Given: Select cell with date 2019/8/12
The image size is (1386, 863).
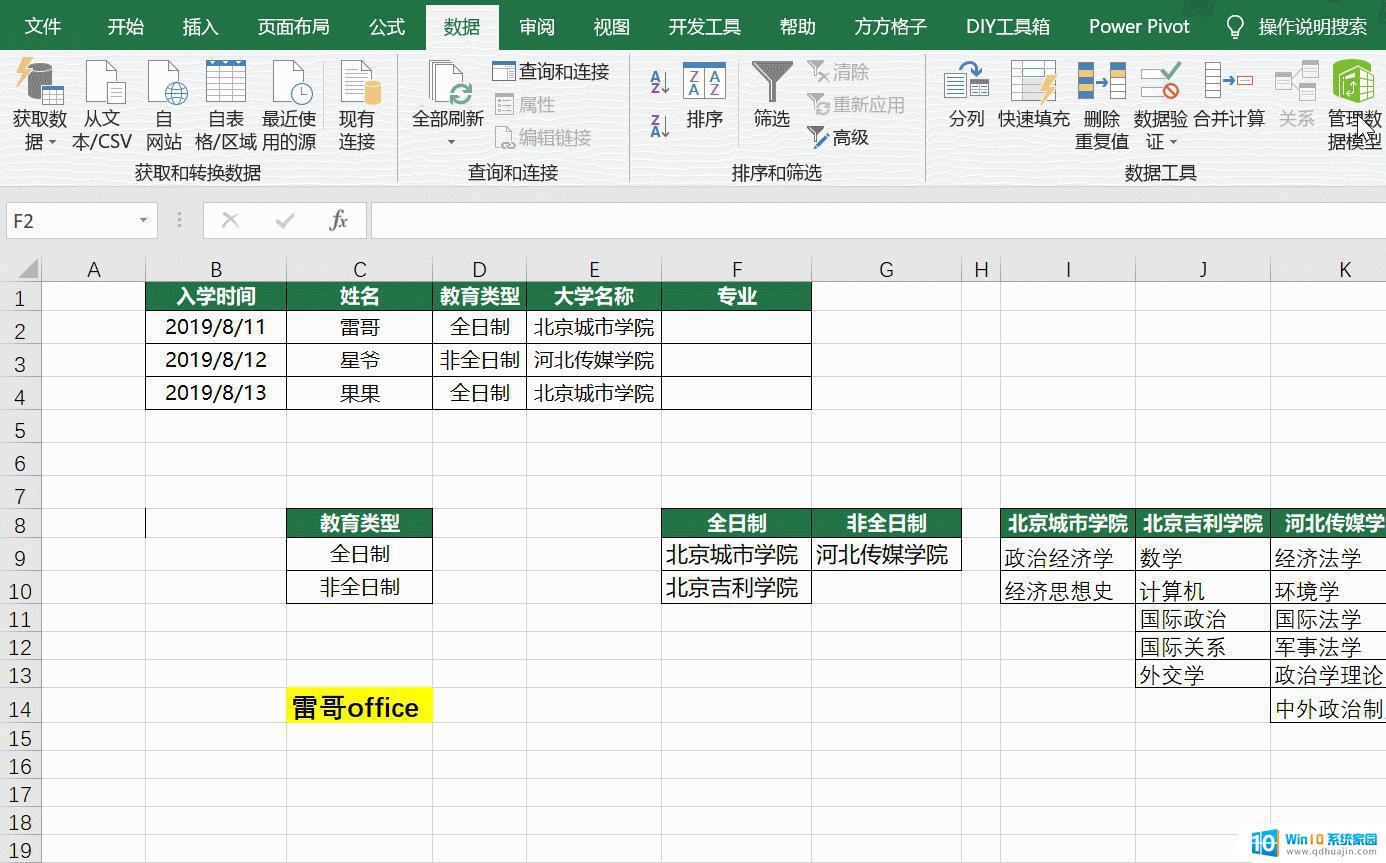Looking at the screenshot, I should [x=216, y=360].
